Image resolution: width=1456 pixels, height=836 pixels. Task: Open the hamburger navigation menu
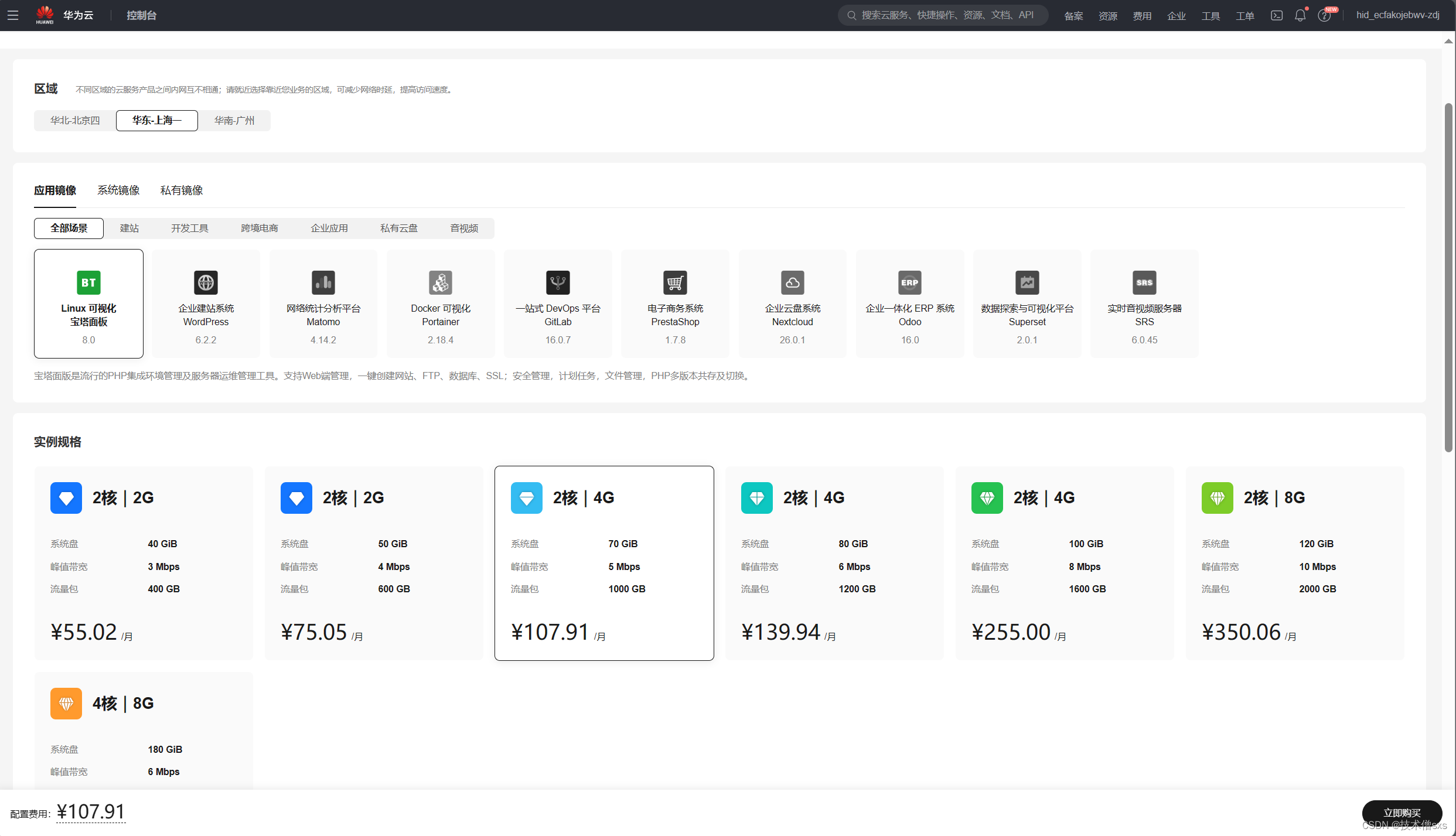tap(13, 15)
